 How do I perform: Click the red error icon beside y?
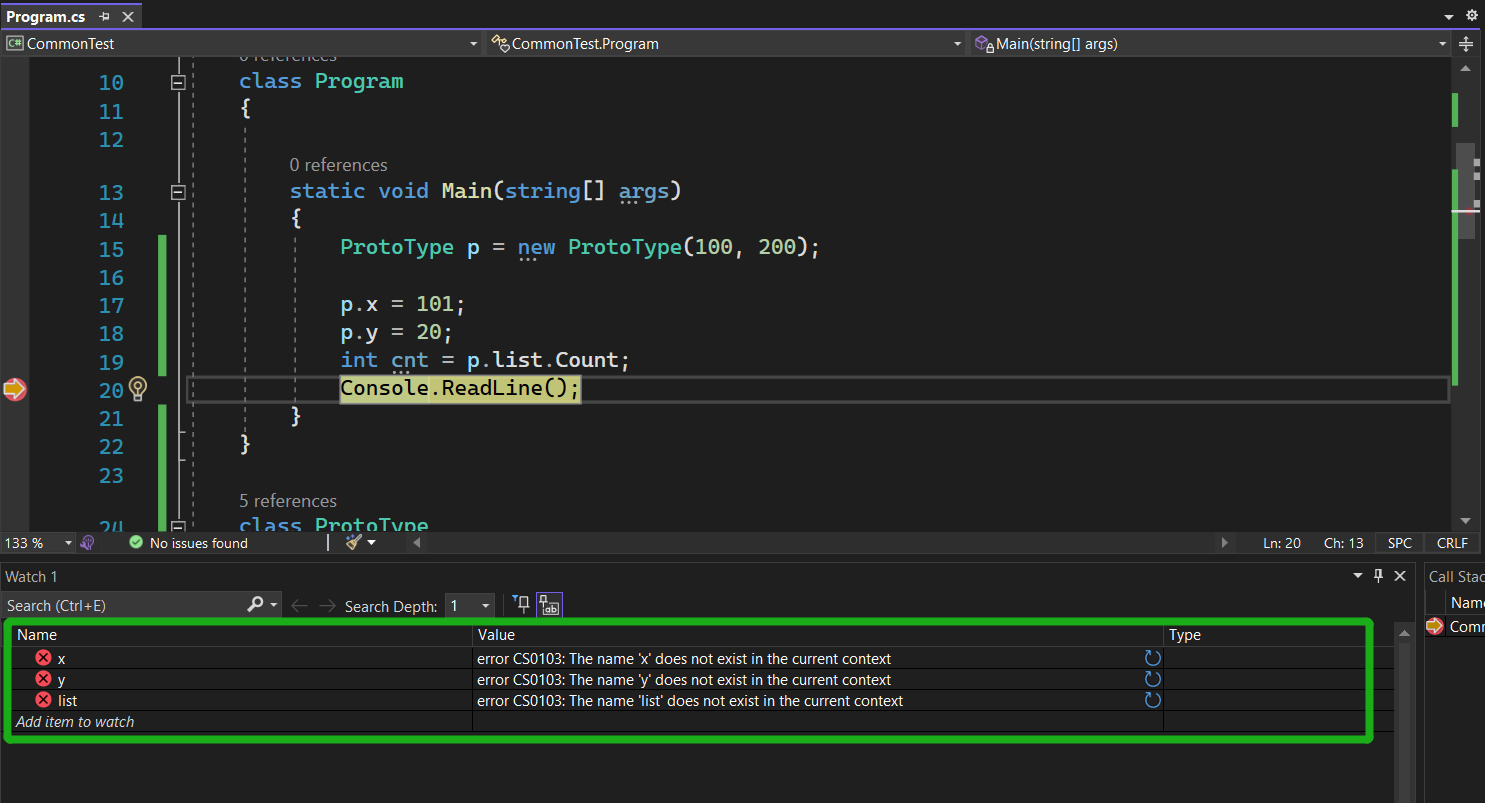[x=44, y=679]
